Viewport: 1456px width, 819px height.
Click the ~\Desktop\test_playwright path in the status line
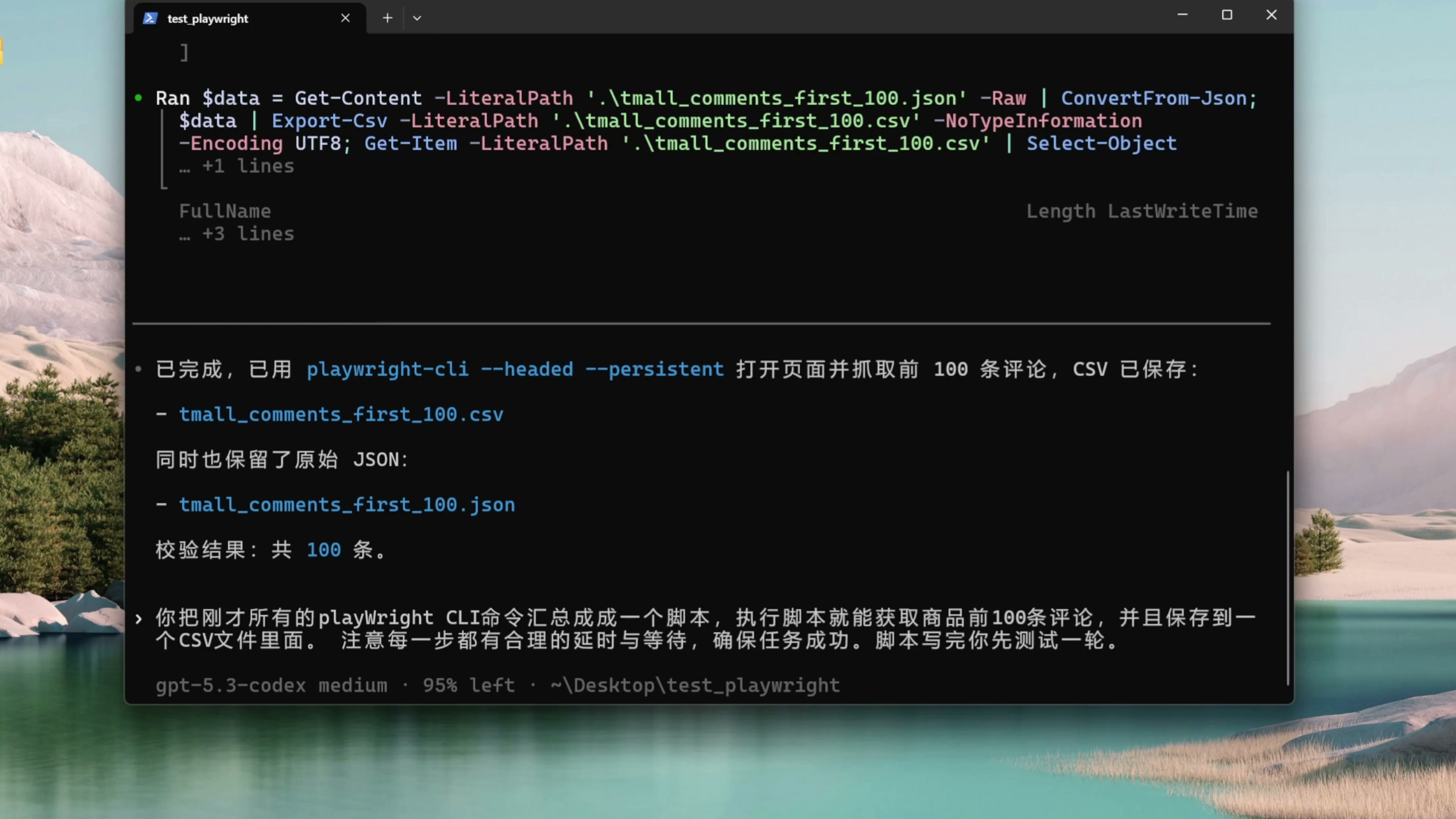coord(695,686)
